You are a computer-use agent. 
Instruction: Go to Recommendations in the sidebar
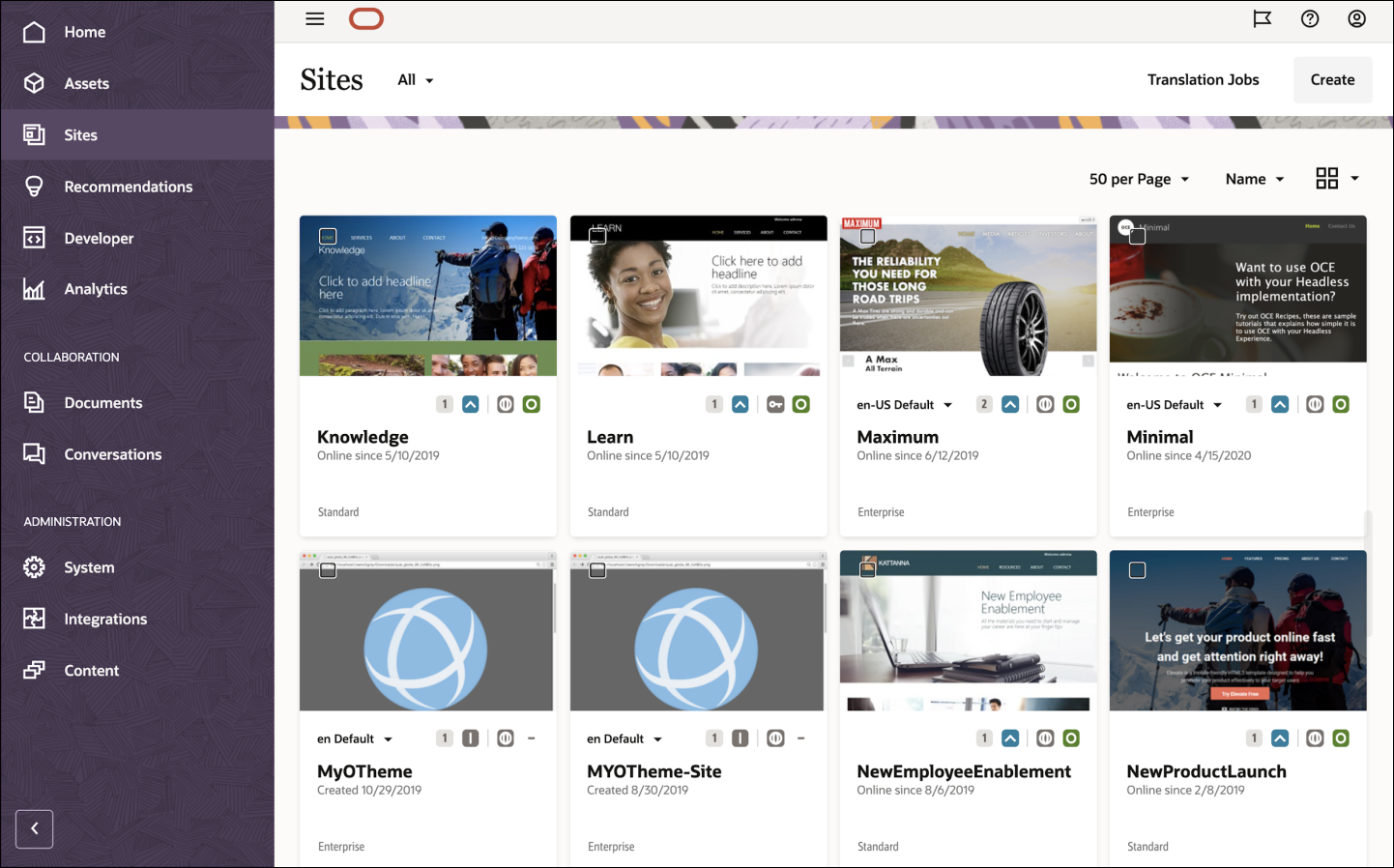tap(127, 186)
